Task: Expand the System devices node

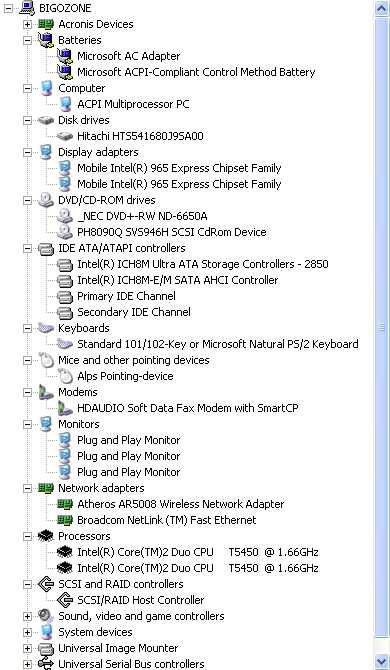Action: (27, 632)
